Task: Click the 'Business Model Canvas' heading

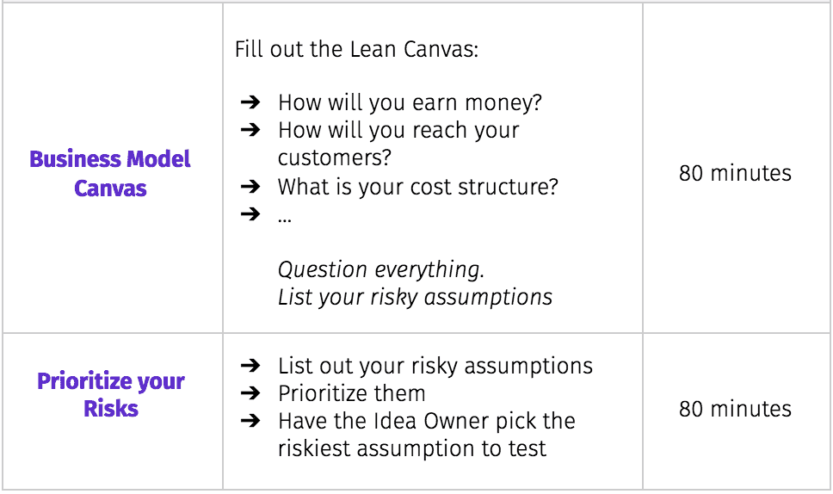Action: tap(110, 174)
